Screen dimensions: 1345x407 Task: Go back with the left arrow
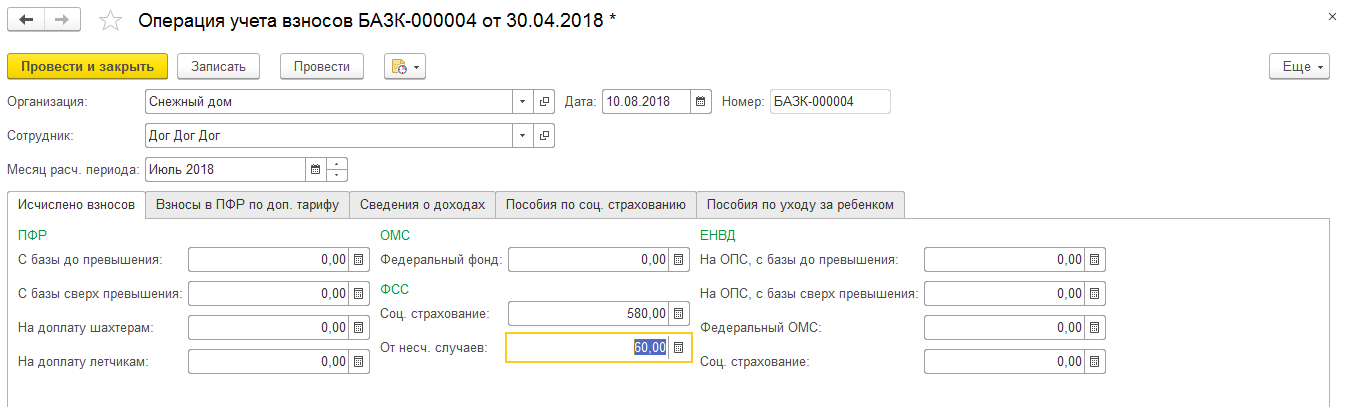click(26, 20)
